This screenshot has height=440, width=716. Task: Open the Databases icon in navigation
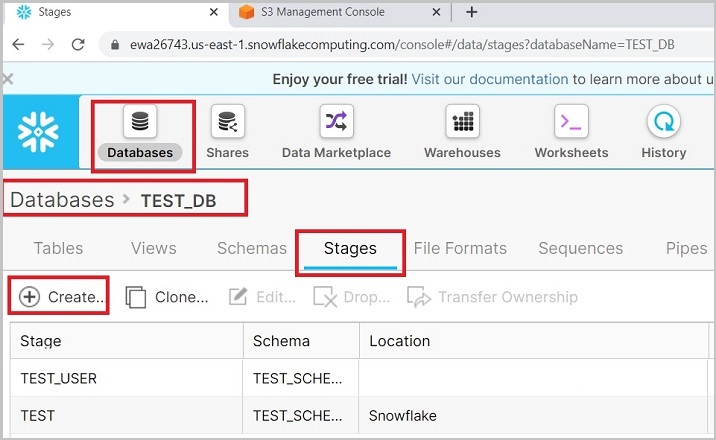point(141,123)
